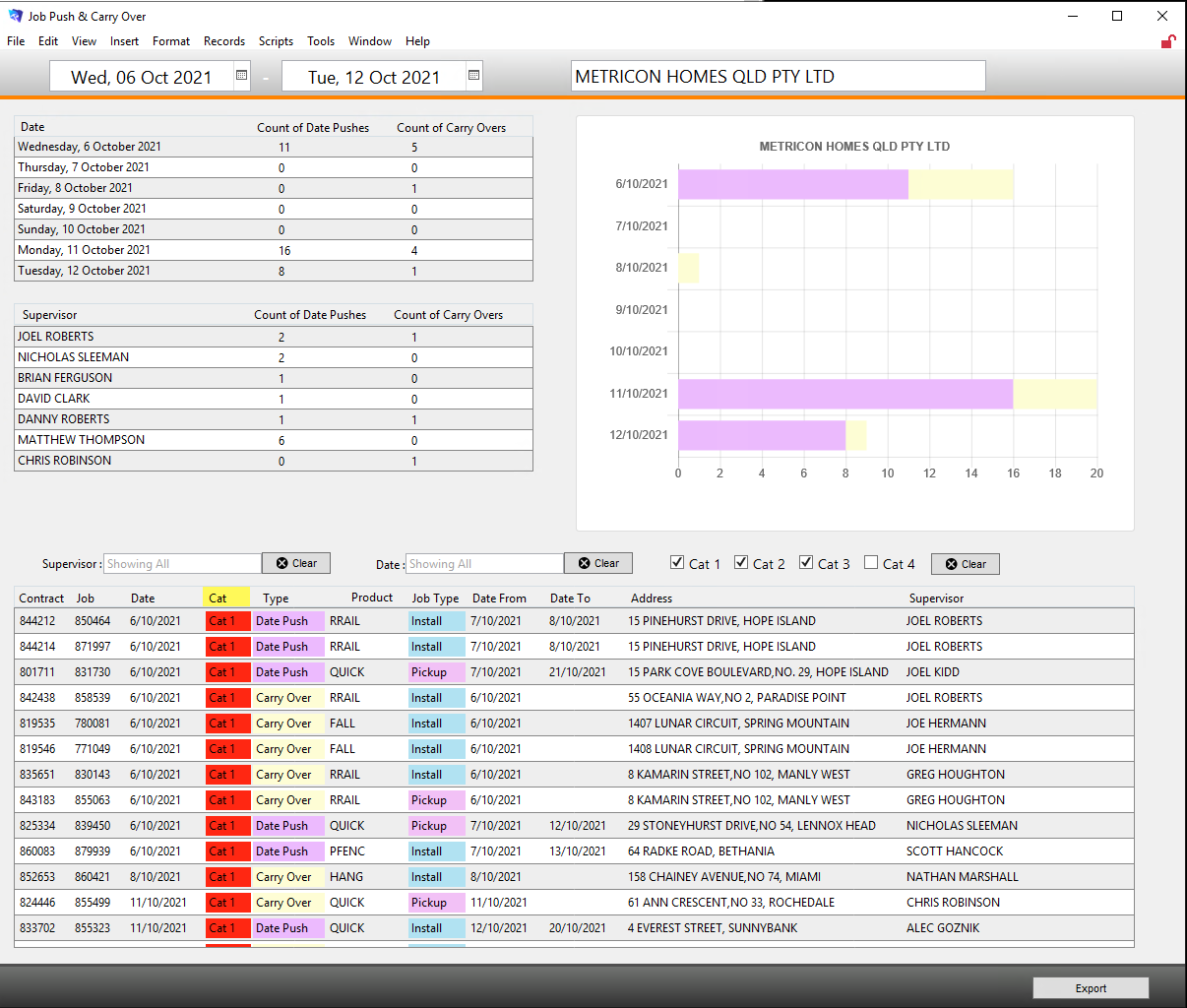1187x1008 pixels.
Task: Click the Contract column header
Action: click(41, 598)
